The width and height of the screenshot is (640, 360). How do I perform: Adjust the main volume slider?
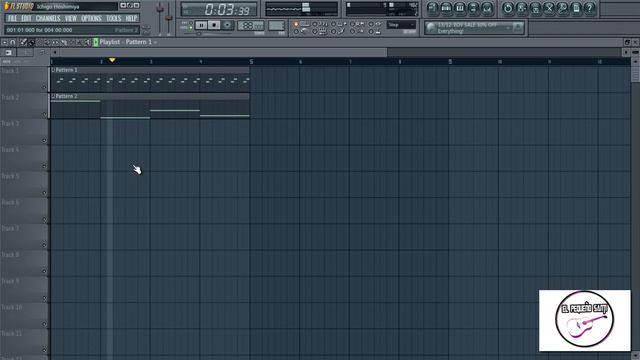(x=160, y=18)
